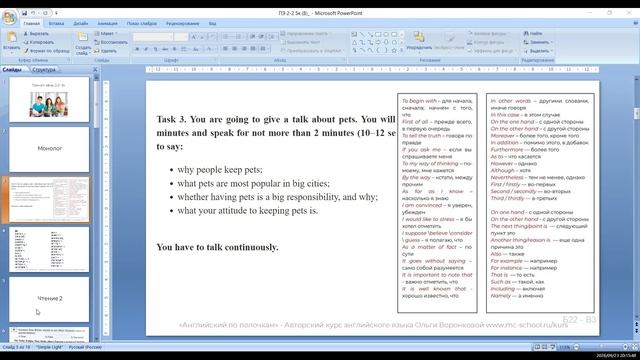Click 'You have to talk continuously.' text

(218, 247)
